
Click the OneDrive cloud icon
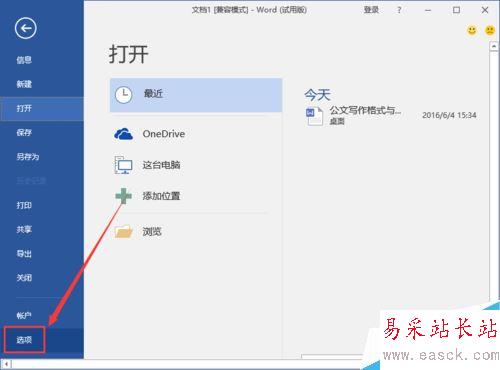point(124,134)
